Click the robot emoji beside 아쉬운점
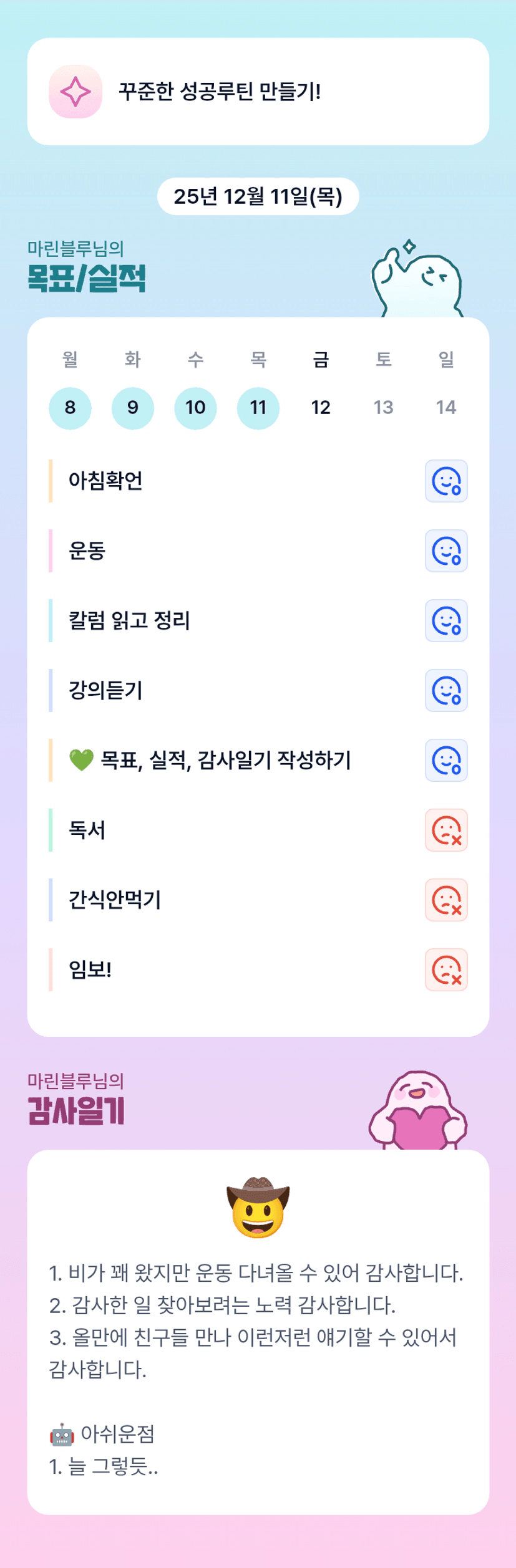The width and height of the screenshot is (516, 1568). click(x=62, y=1434)
